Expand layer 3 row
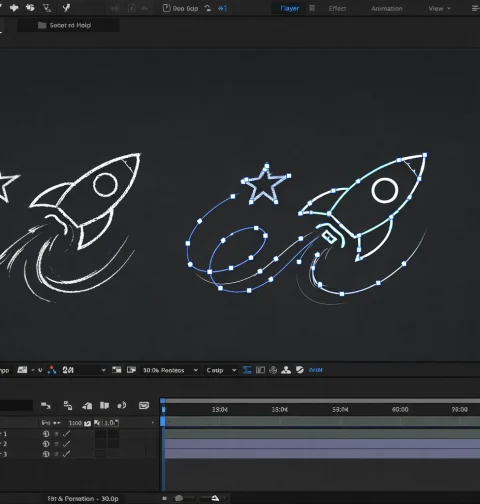Screen dimensions: 480x504 coord(1,454)
